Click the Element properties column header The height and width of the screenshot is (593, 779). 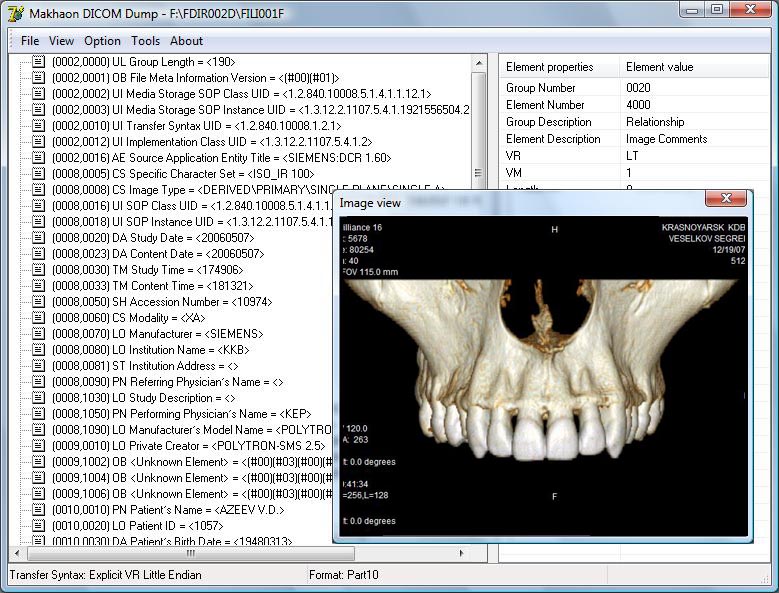(x=549, y=67)
